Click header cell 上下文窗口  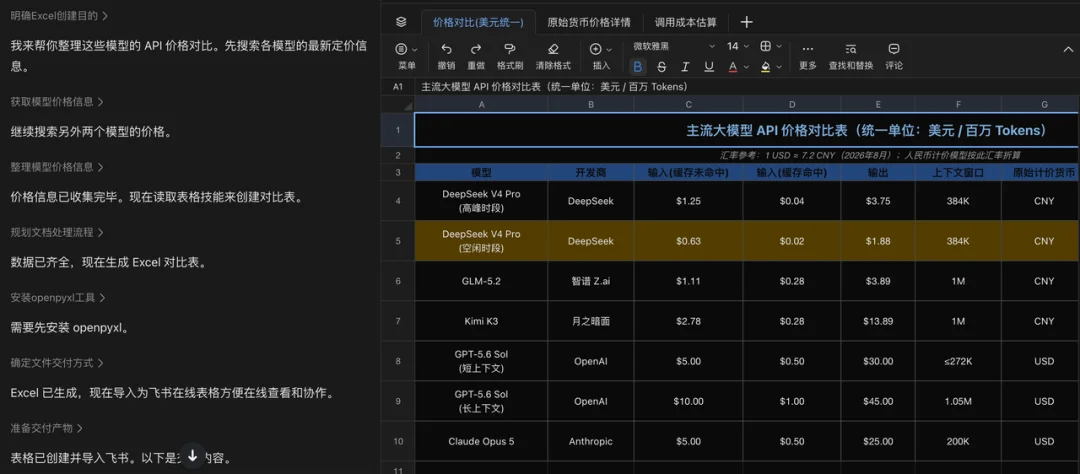pyautogui.click(x=958, y=172)
